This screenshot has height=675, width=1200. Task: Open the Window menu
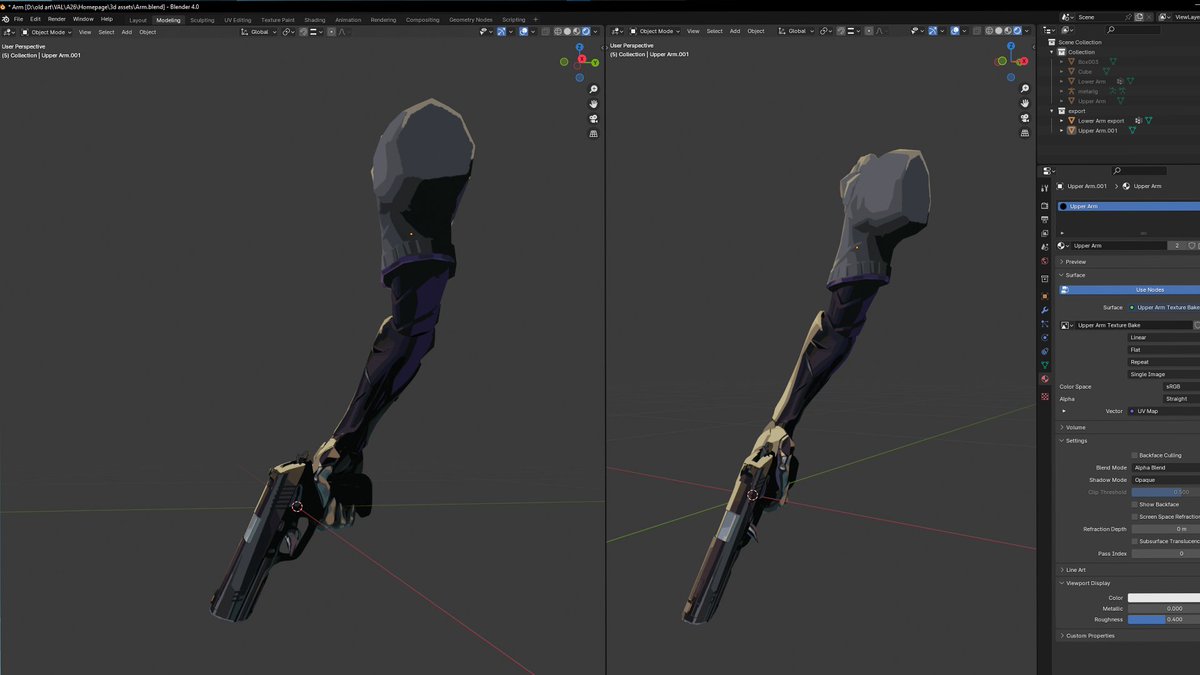tap(83, 19)
